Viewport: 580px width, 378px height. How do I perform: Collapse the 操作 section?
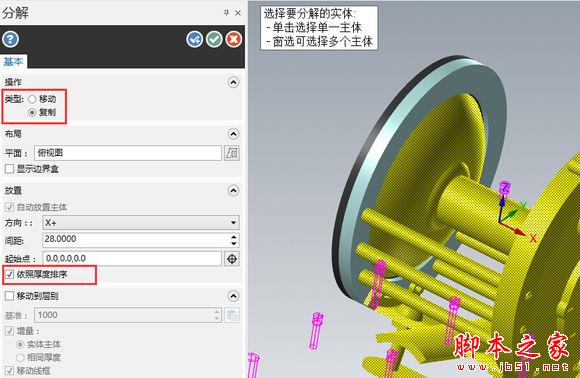[x=233, y=82]
